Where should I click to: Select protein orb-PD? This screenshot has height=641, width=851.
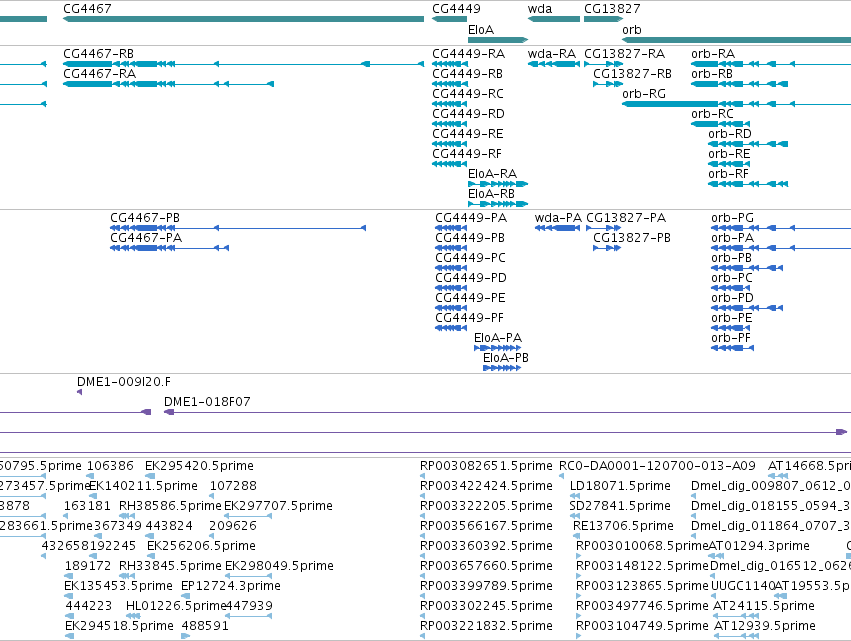747,308
